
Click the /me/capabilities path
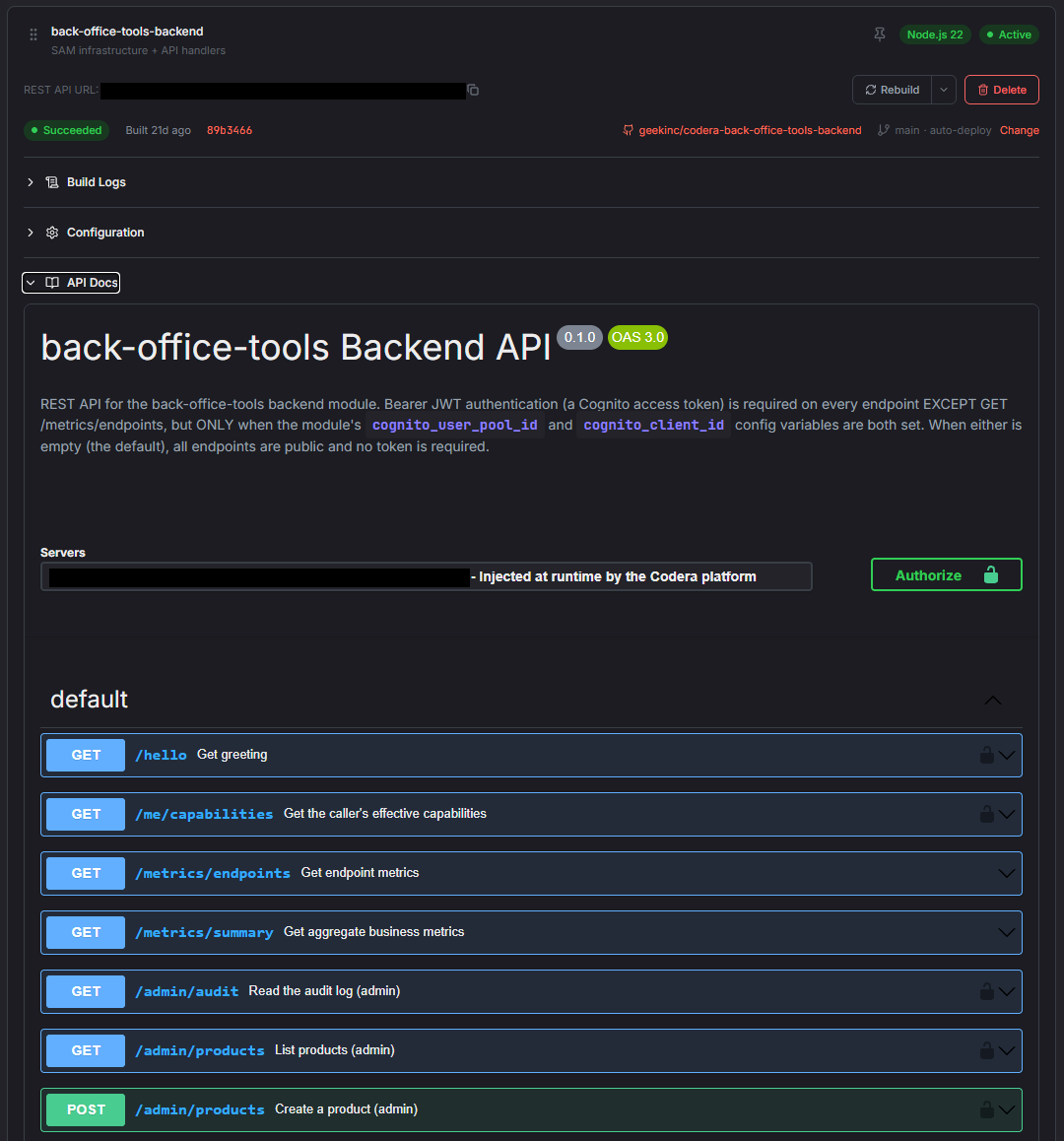(x=205, y=814)
